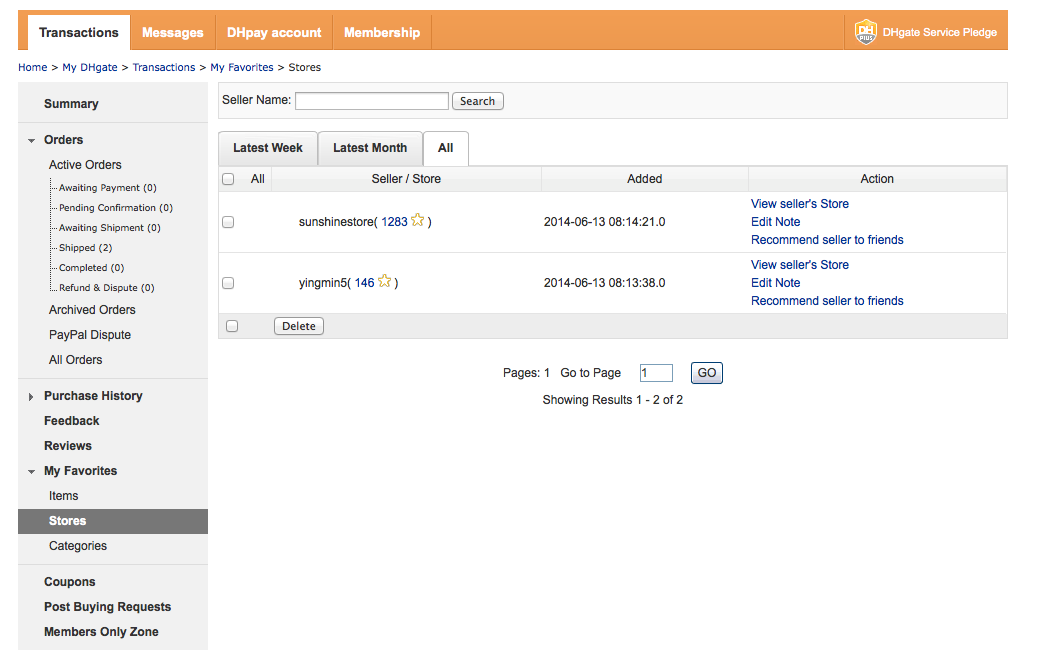Click the star icon next to yingmin5 rating
The image size is (1039, 654).
click(x=384, y=281)
